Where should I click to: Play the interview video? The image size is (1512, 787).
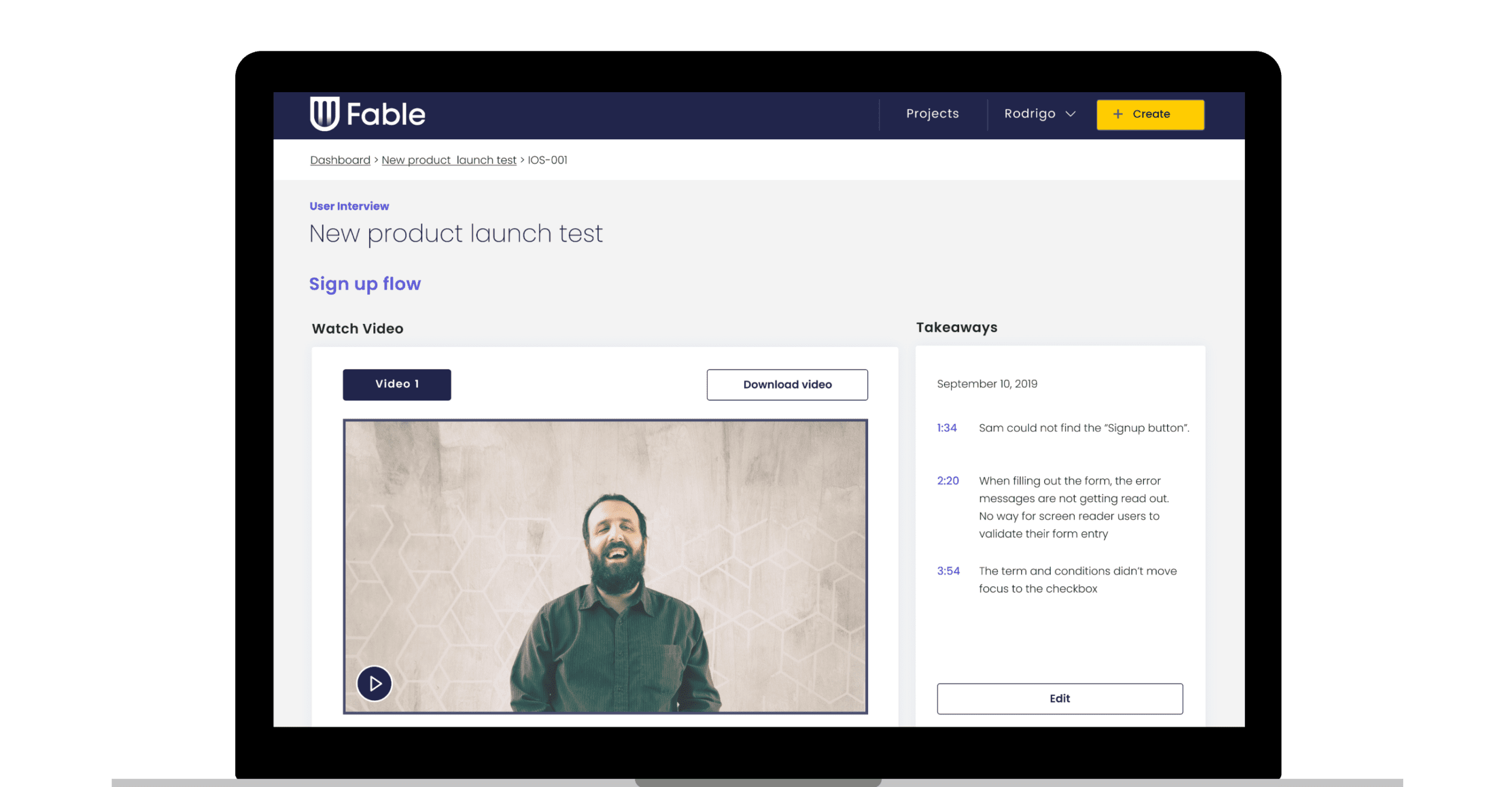coord(374,684)
